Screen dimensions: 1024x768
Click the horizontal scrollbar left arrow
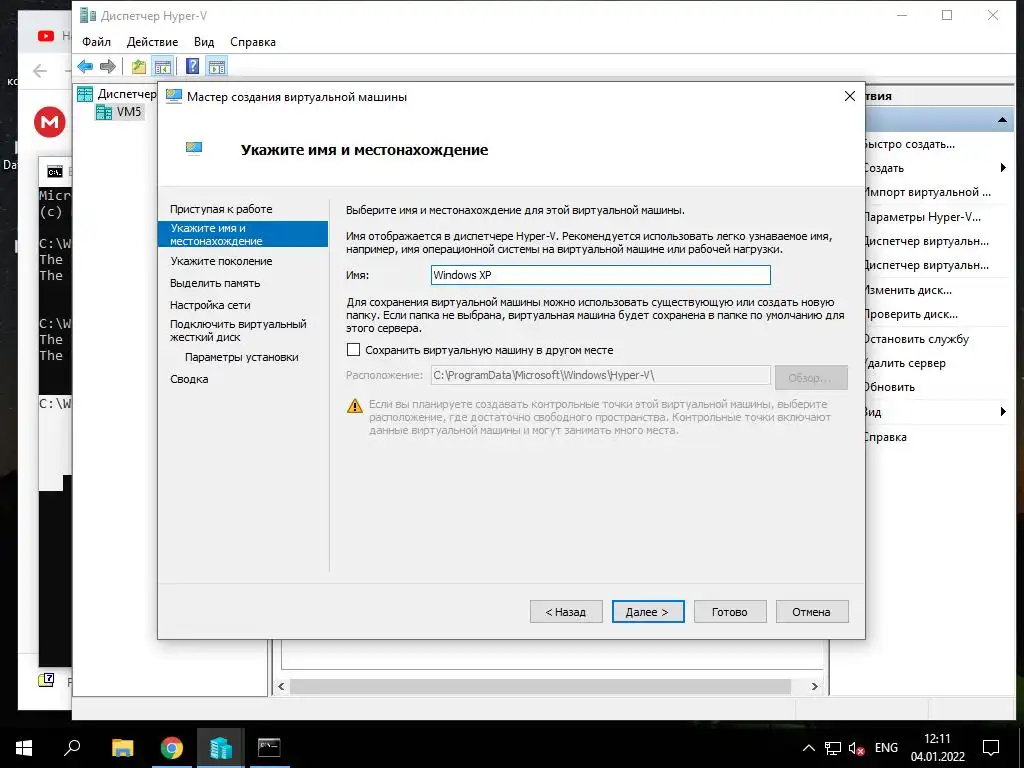tap(281, 686)
